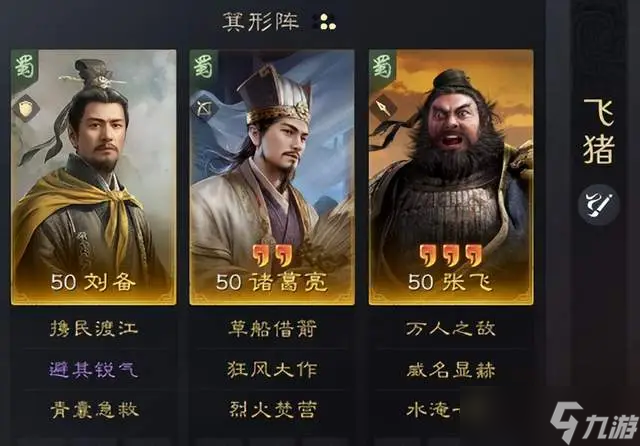Select the 狂风大作 skill
Screen dimensions: 640x446
(x=272, y=370)
